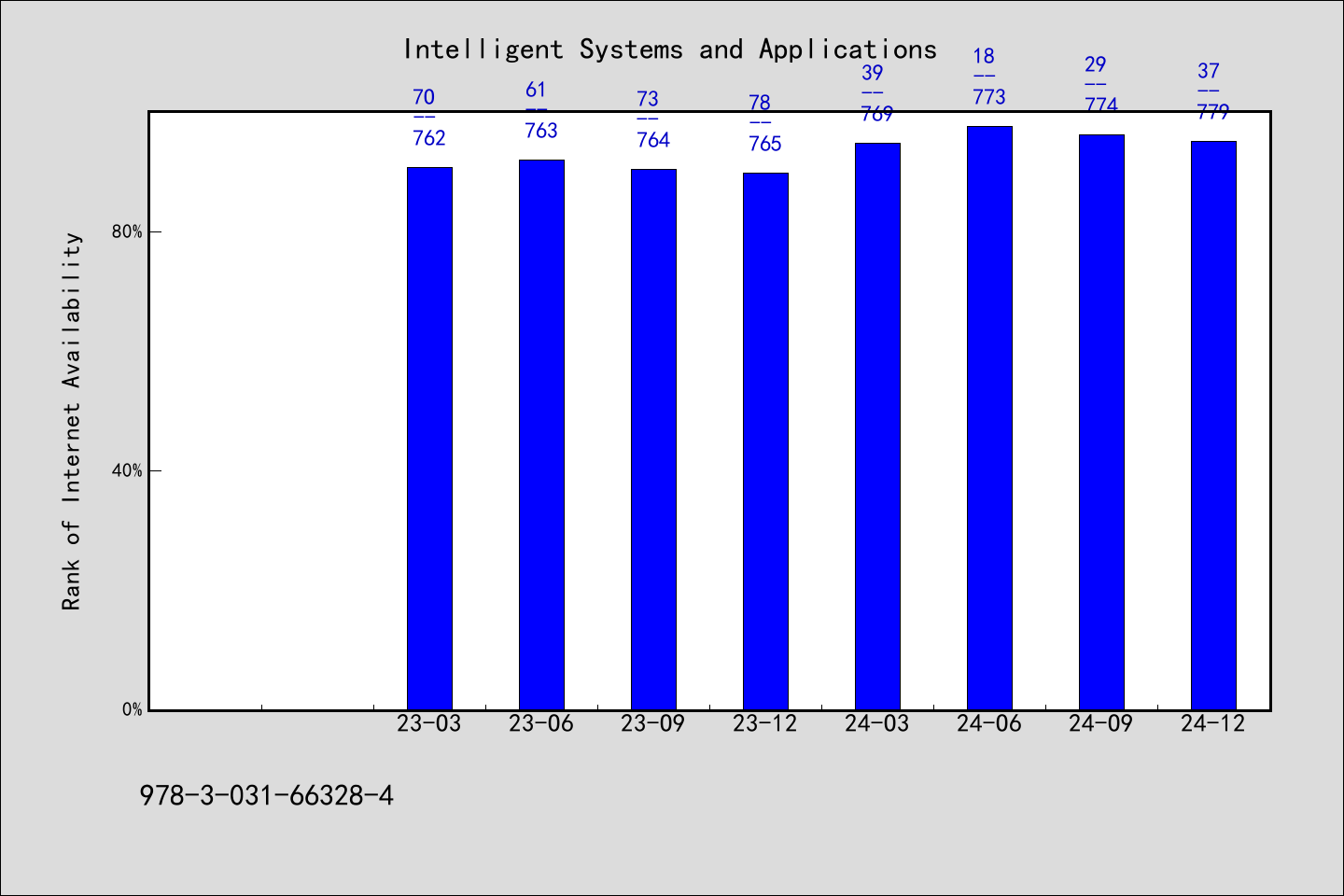Select the 23-03 bar
The image size is (1344, 896).
pyautogui.click(x=429, y=439)
